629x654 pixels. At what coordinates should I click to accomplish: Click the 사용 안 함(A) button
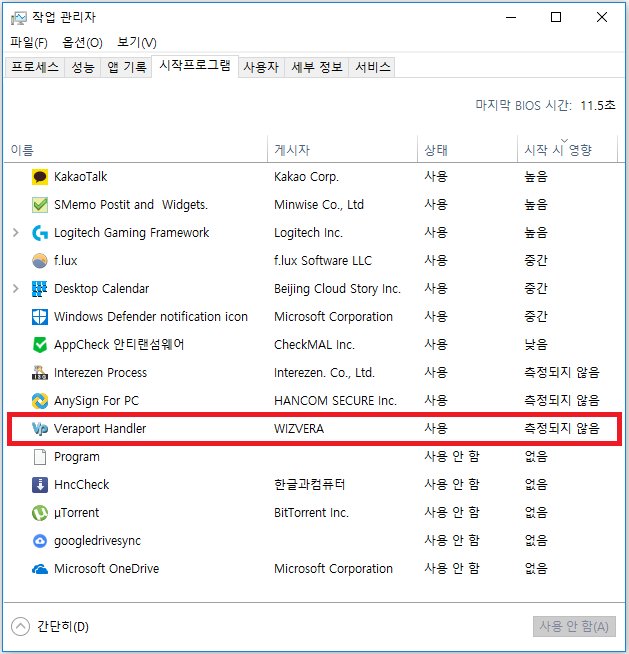point(574,626)
